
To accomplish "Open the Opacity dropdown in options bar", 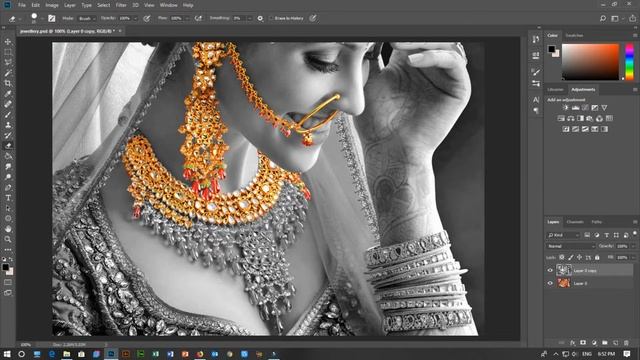I will click(x=136, y=18).
